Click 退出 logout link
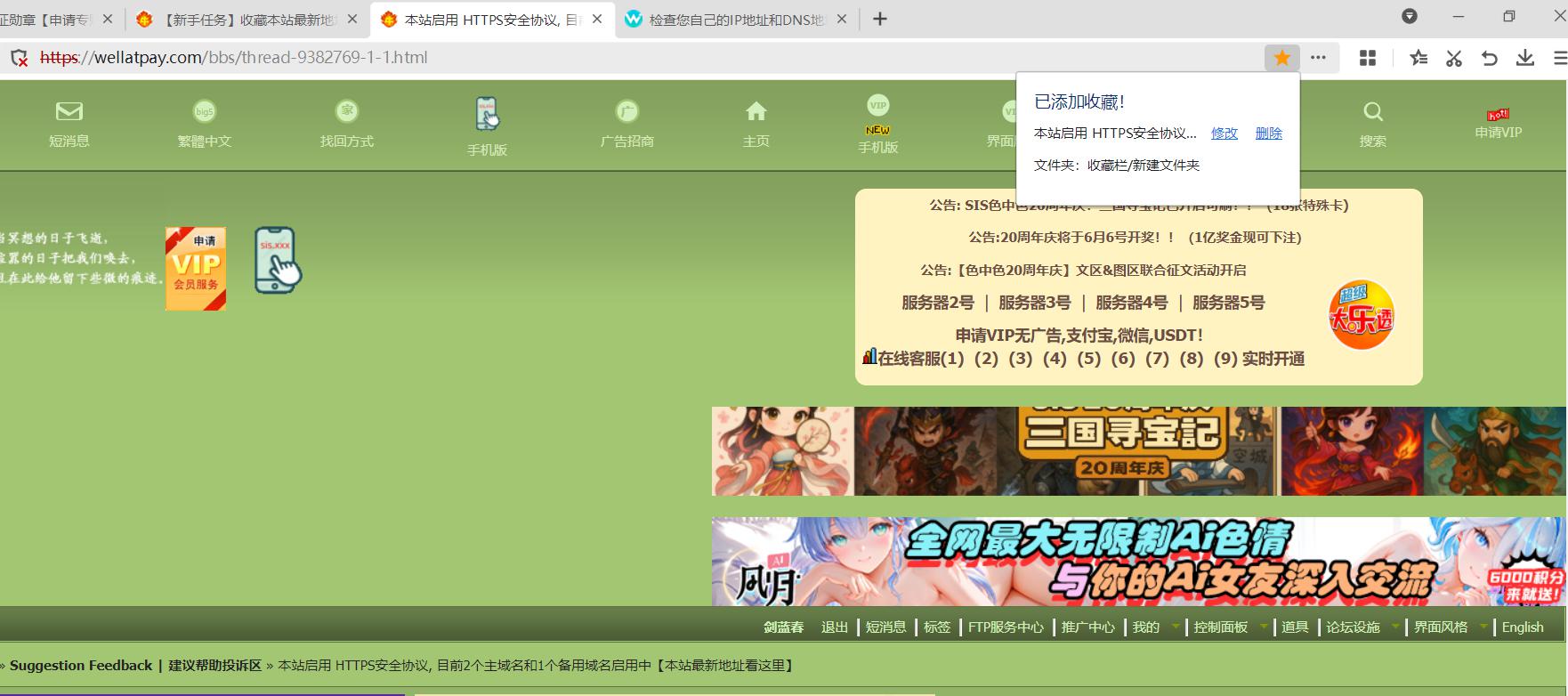The width and height of the screenshot is (1568, 696). point(835,627)
